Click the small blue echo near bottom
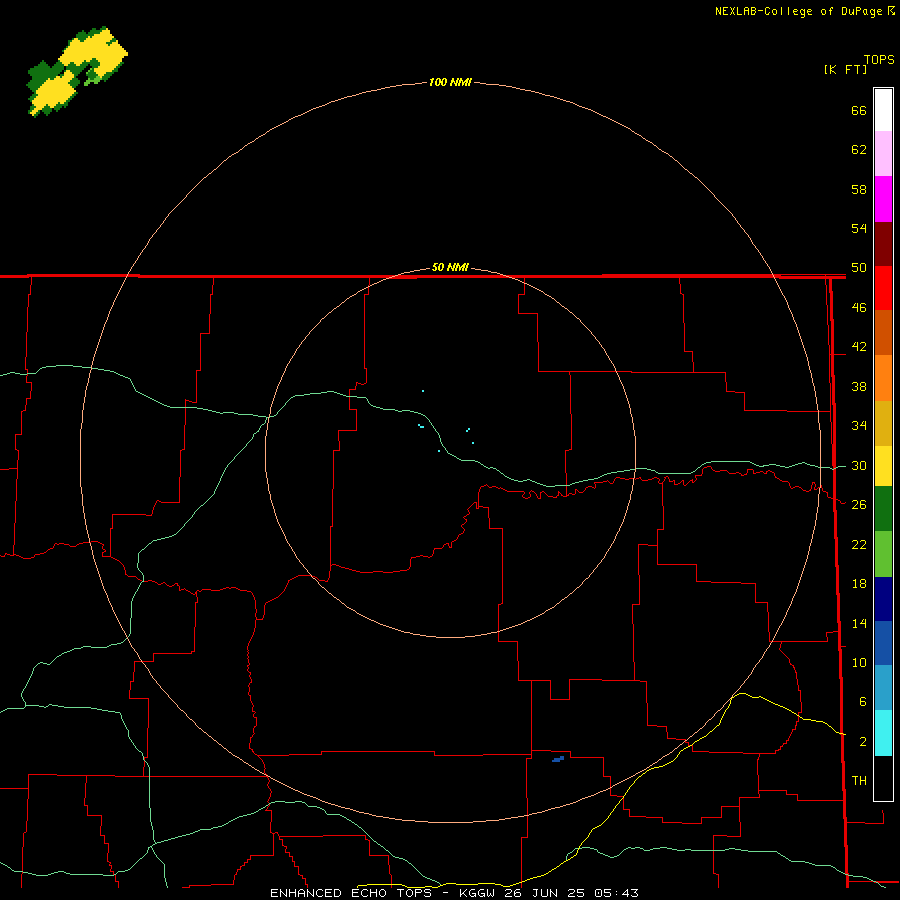Viewport: 900px width, 900px height. click(558, 759)
